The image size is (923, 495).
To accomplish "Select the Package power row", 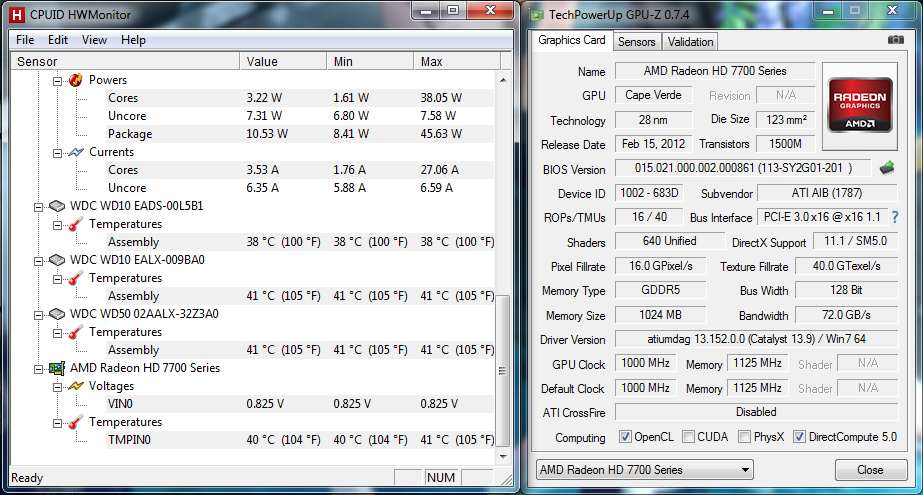I will tap(300, 134).
